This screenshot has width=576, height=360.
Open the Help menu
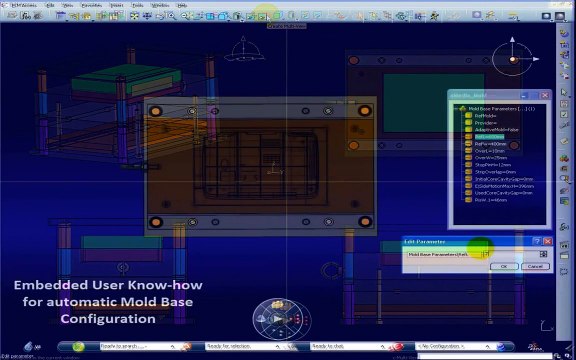pyautogui.click(x=182, y=6)
